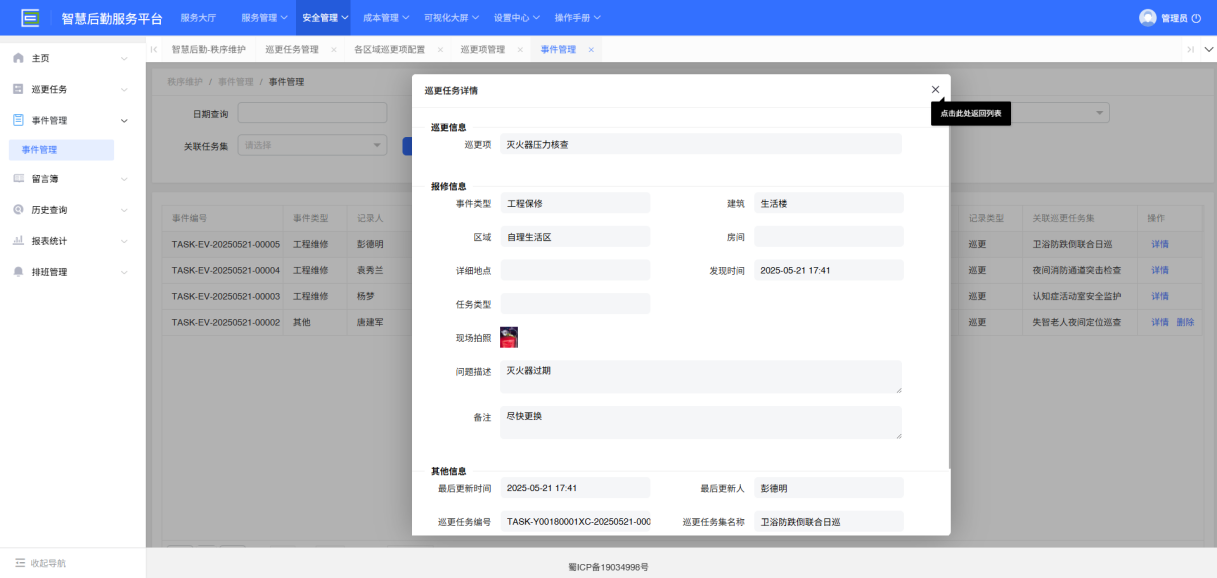Viewport: 1217px width, 578px height.
Task: Click the 发现时间 field in dialog
Action: click(829, 270)
